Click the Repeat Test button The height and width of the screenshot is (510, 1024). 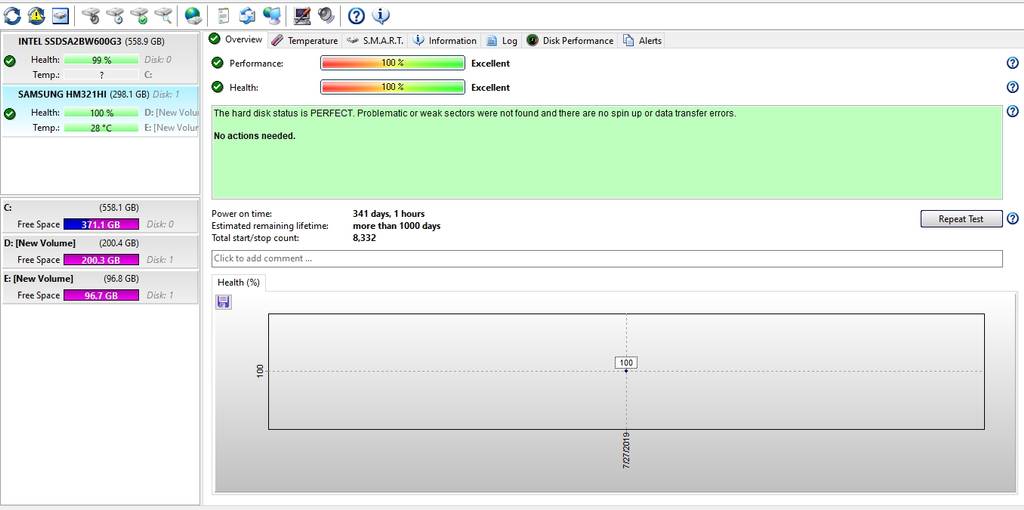click(961, 219)
